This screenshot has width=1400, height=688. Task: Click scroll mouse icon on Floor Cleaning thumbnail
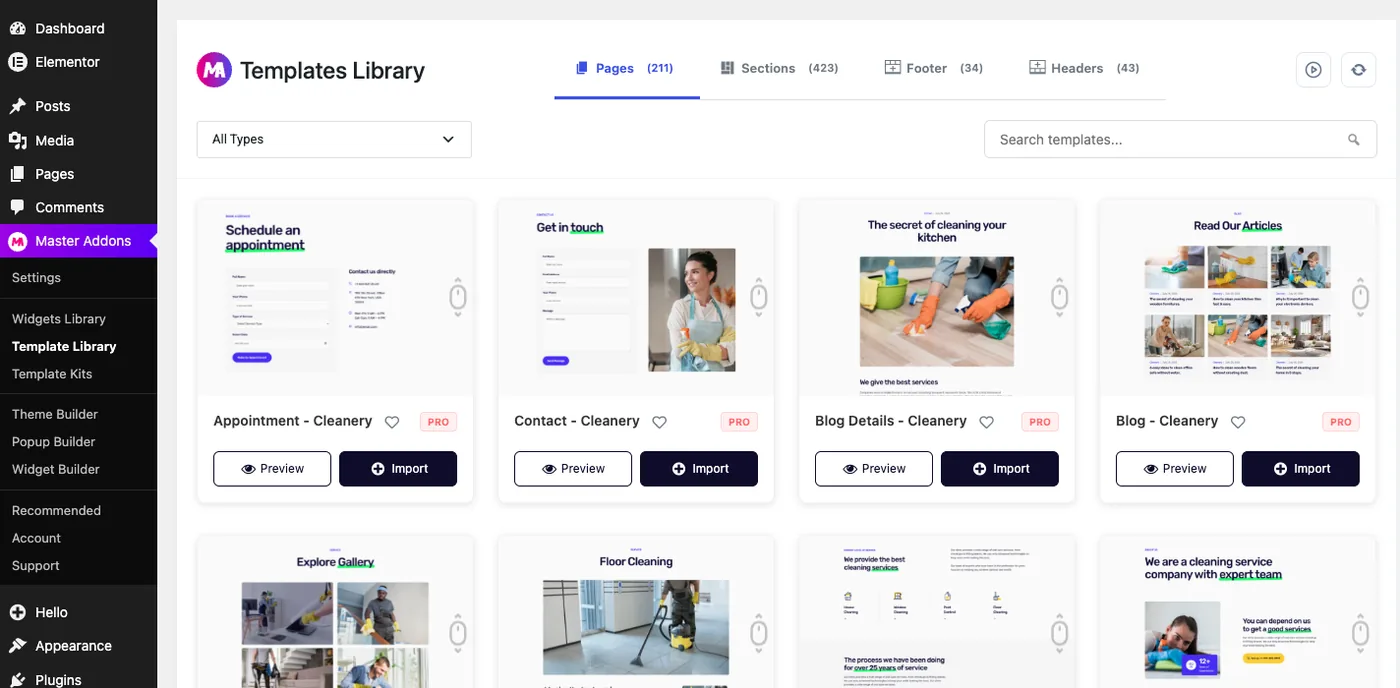pyautogui.click(x=759, y=633)
